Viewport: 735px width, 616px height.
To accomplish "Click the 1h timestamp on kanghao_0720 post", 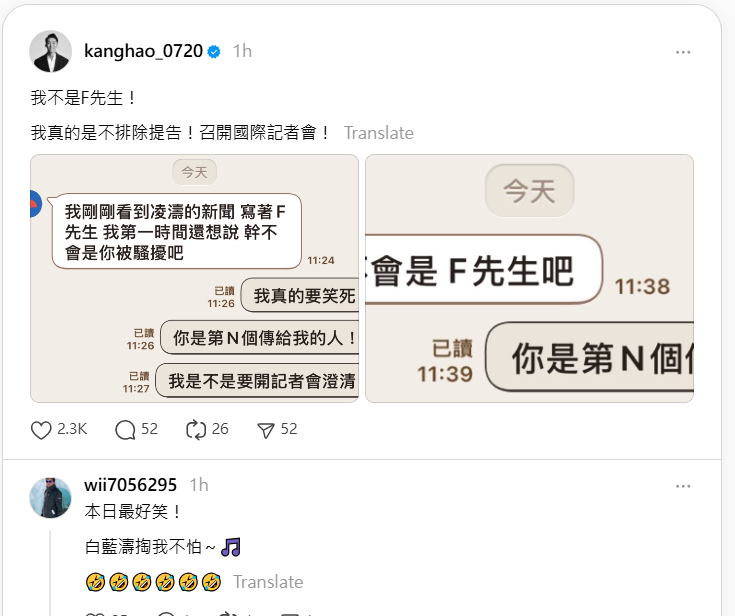I will click(x=242, y=51).
